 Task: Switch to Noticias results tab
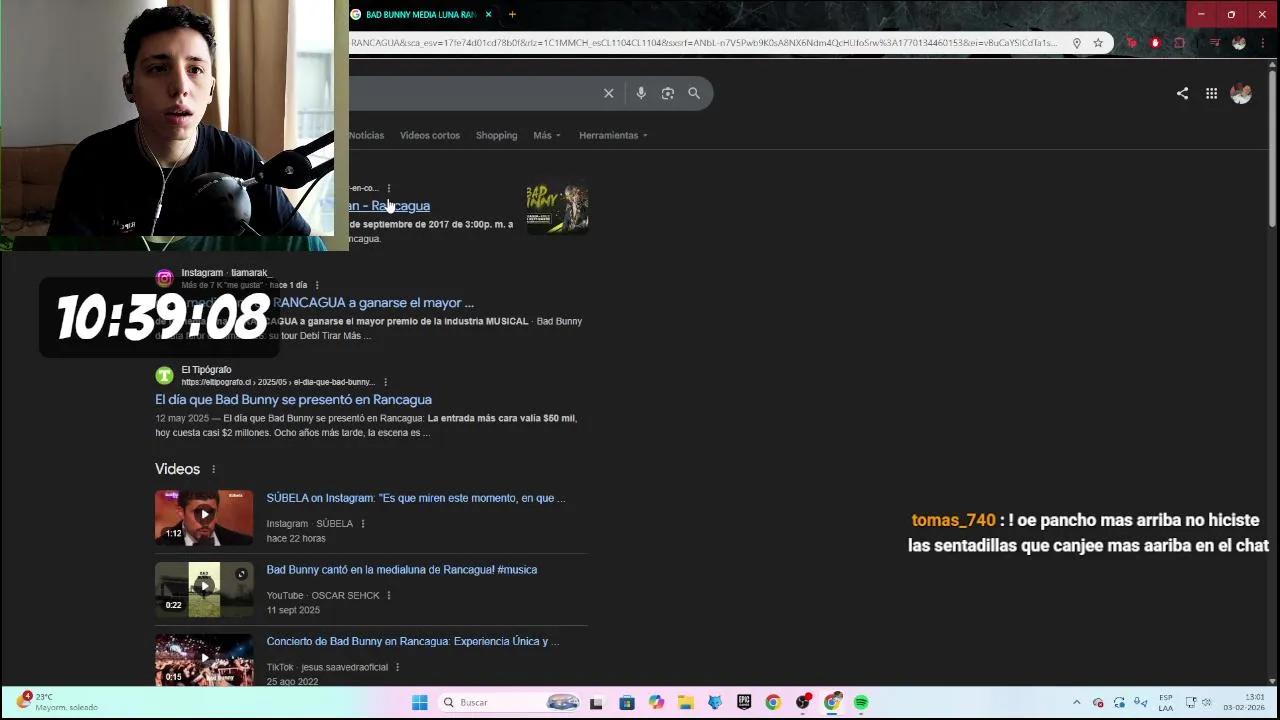click(366, 135)
